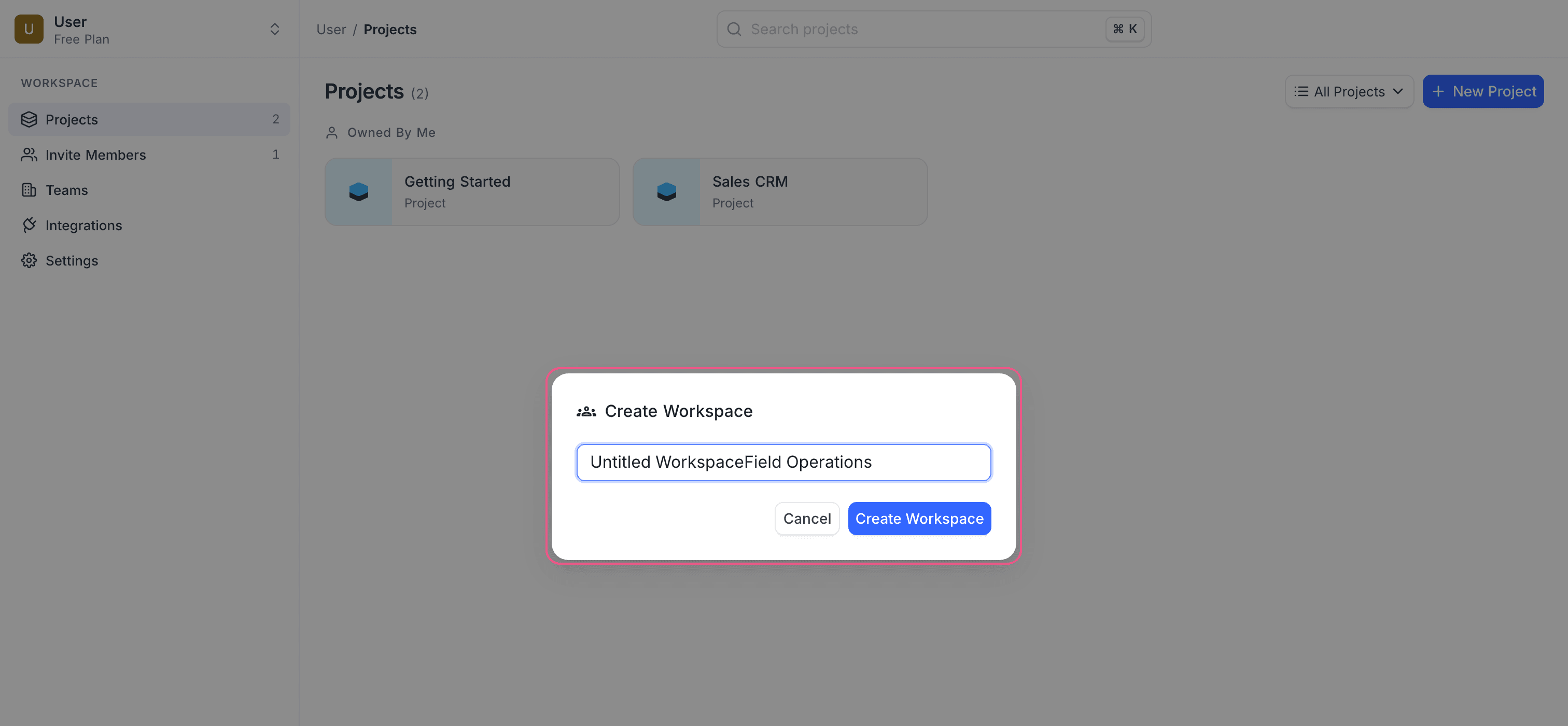Open Integrations in the sidebar

149,225
